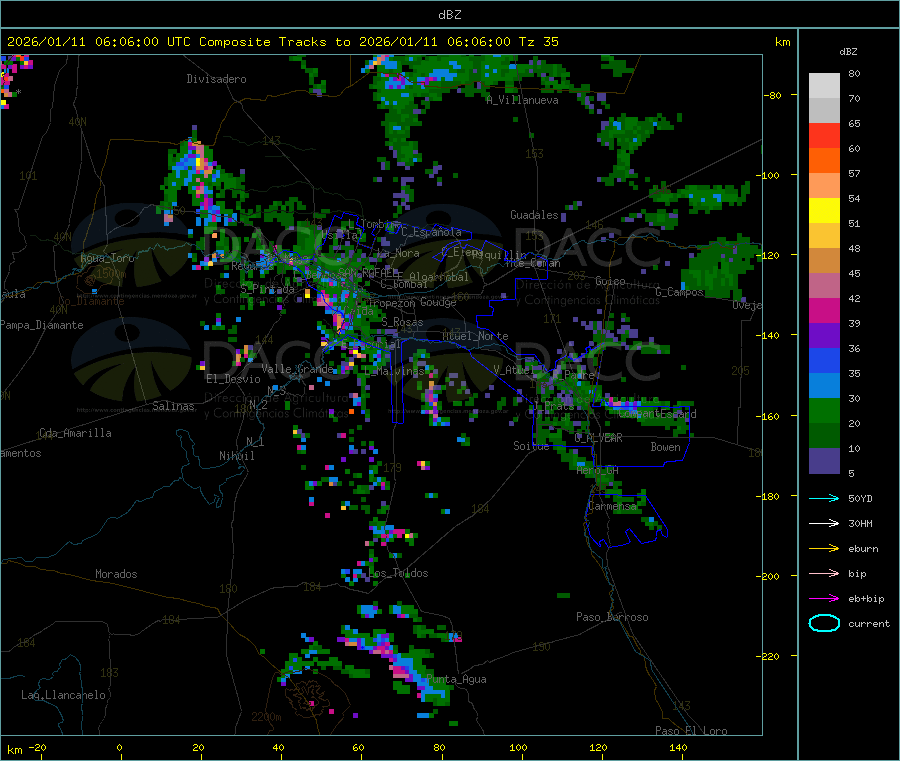
Task: Click the C_Española map label
Action: [431, 232]
